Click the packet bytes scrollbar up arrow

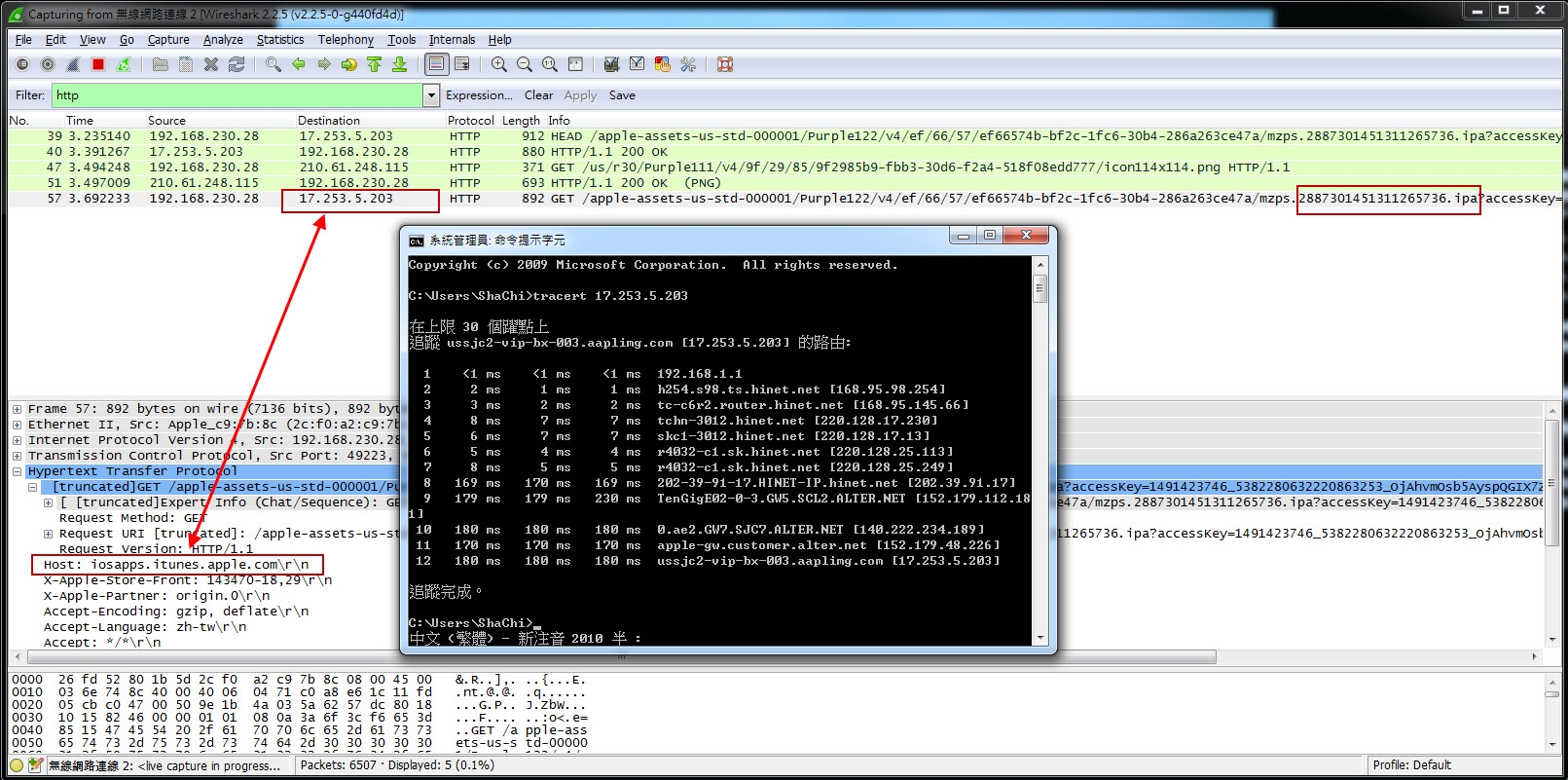tap(1551, 683)
